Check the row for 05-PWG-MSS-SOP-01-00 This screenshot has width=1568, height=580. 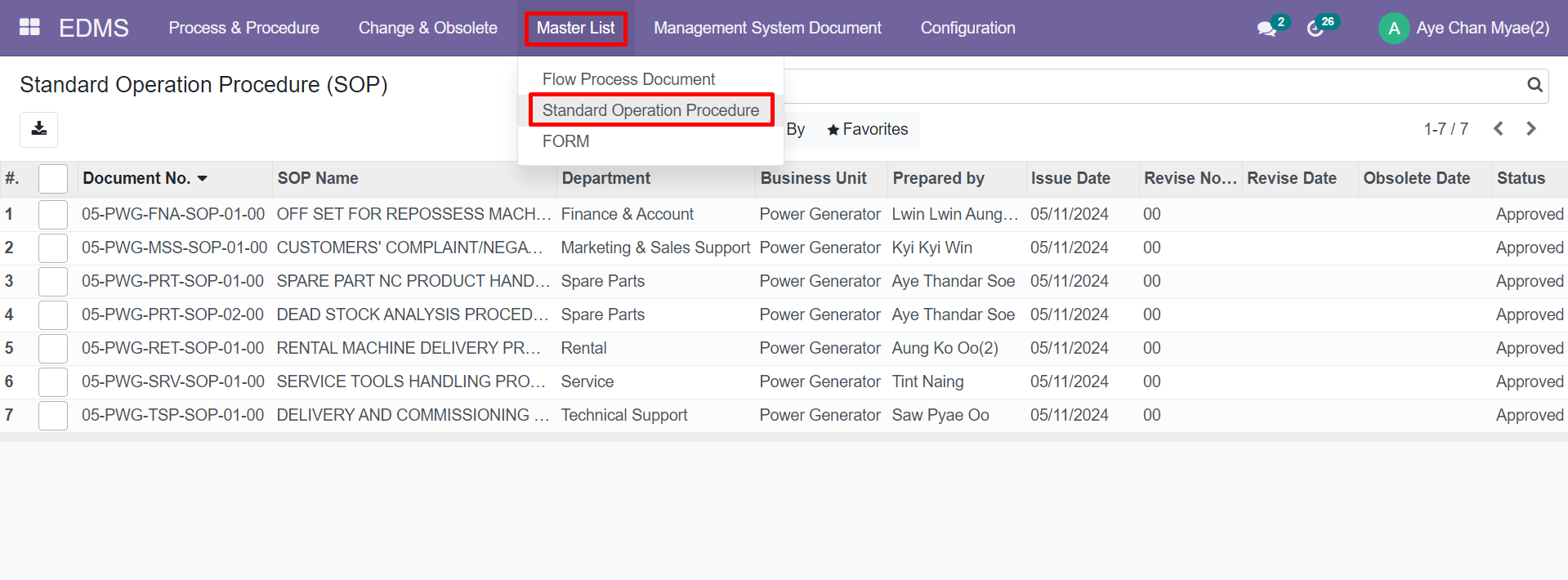point(53,248)
